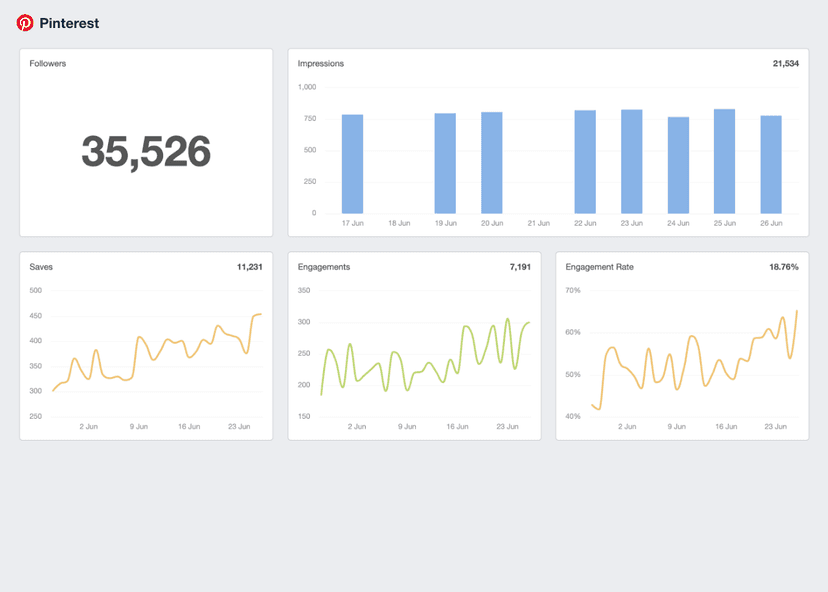Click the red Pinterest logo icon
This screenshot has width=828, height=592.
pos(25,23)
